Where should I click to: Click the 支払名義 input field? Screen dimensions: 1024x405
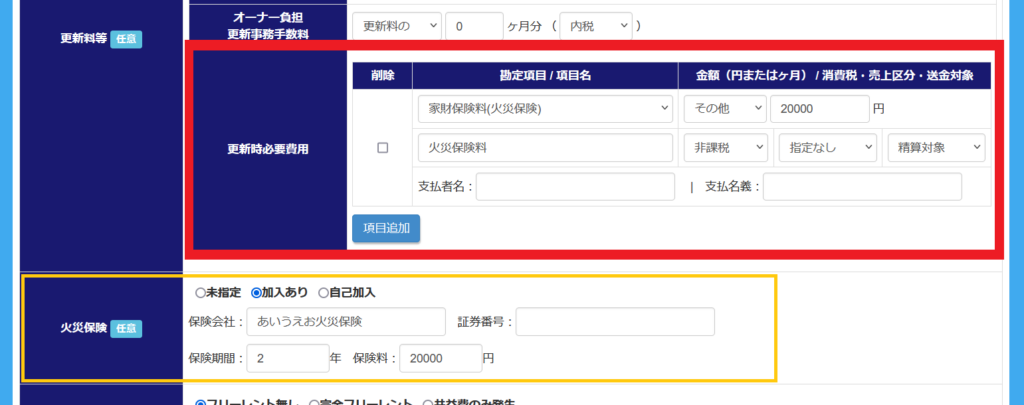862,187
